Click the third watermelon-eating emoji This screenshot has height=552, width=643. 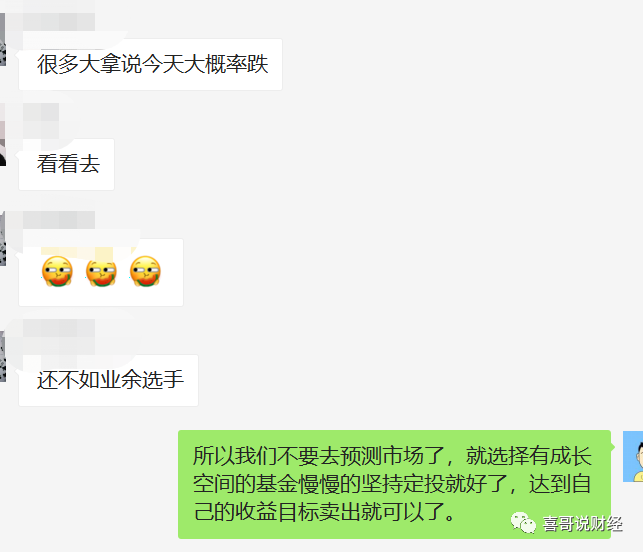tap(145, 271)
